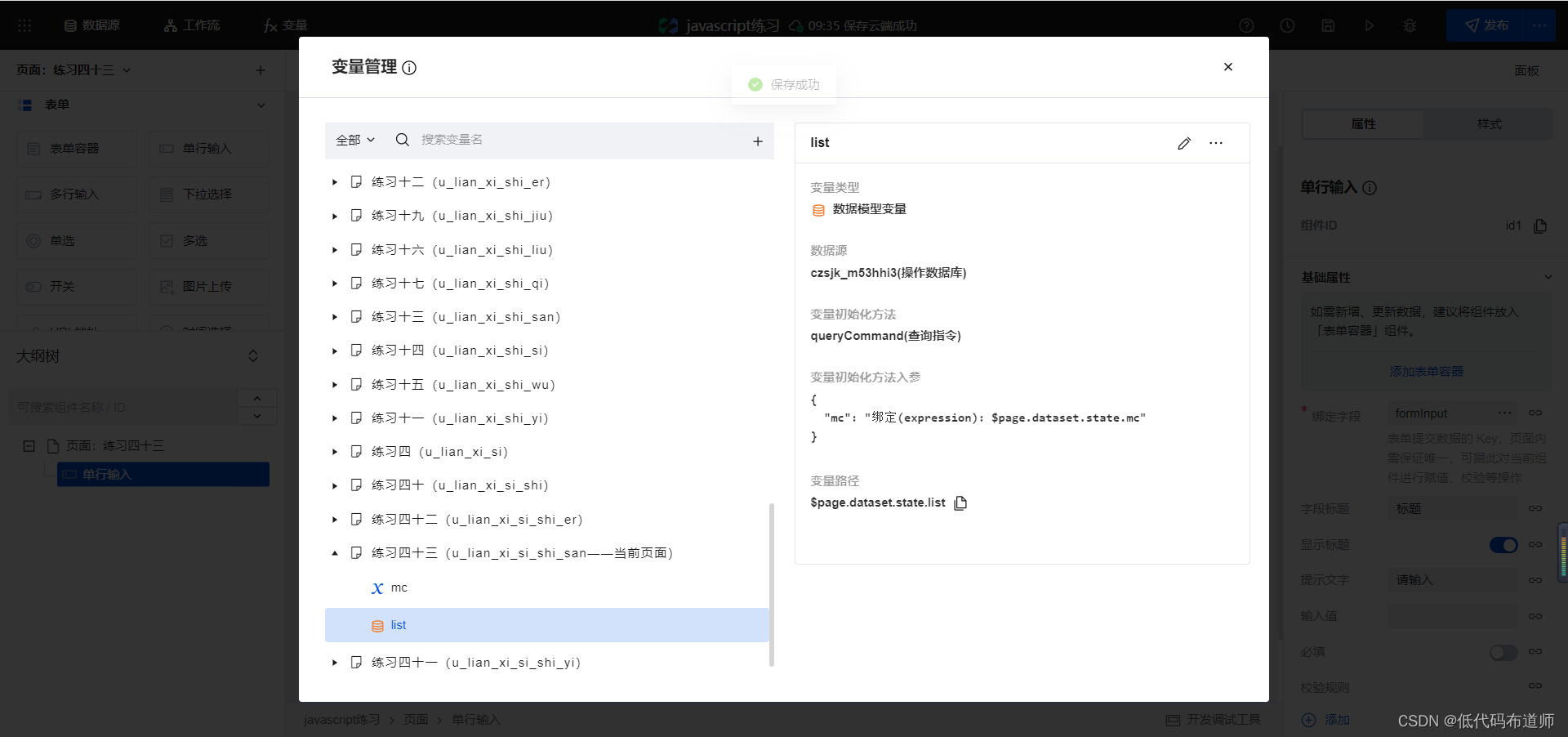Open the 全部 filter dropdown

coord(355,140)
